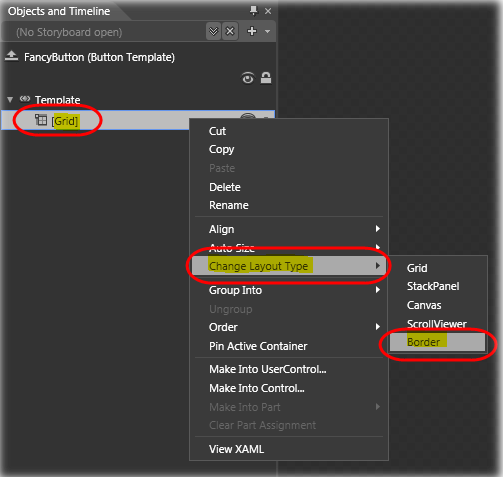This screenshot has width=503, height=477.
Task: Click the storyboard picker double-chevron icon
Action: pos(213,31)
